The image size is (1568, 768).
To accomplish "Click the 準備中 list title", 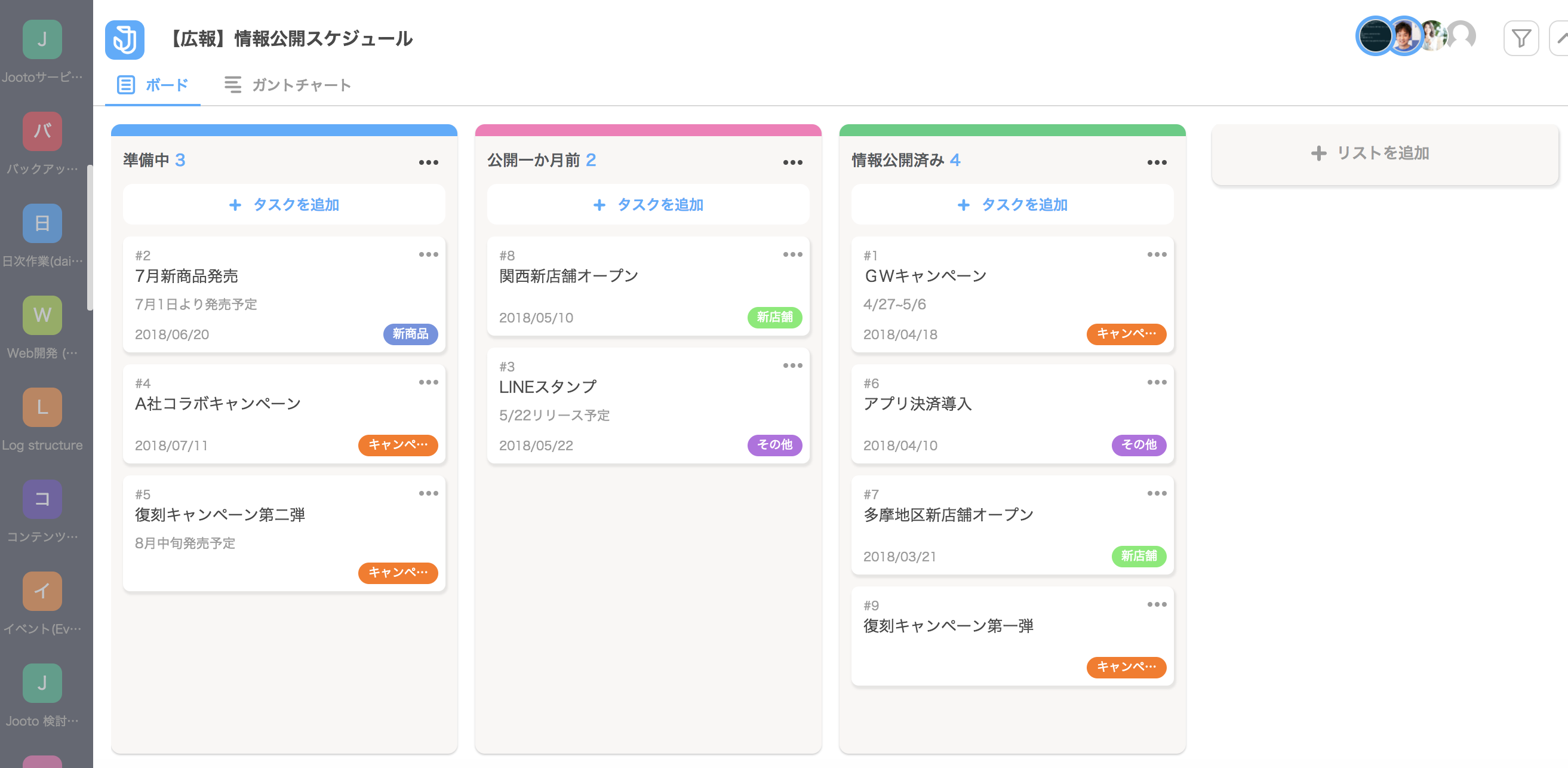I will point(146,160).
